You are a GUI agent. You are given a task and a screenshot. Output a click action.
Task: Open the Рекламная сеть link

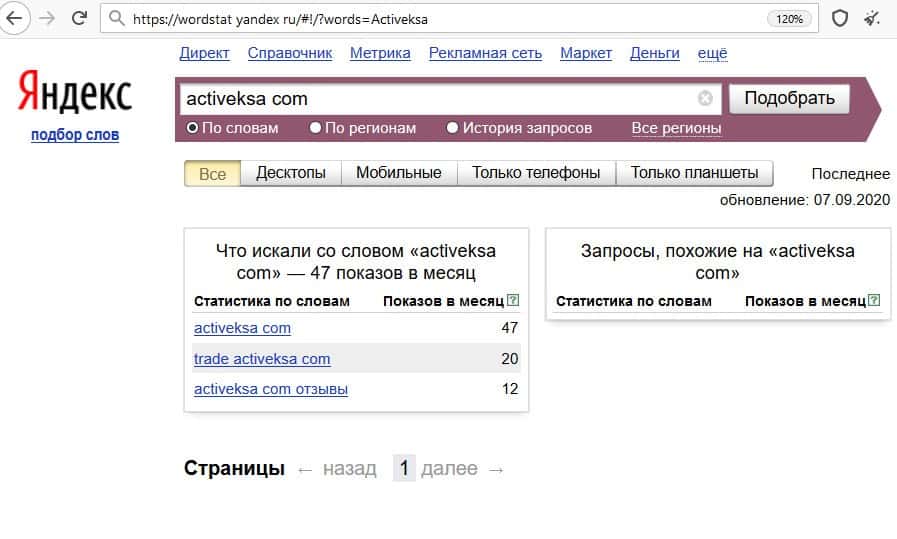pos(485,53)
